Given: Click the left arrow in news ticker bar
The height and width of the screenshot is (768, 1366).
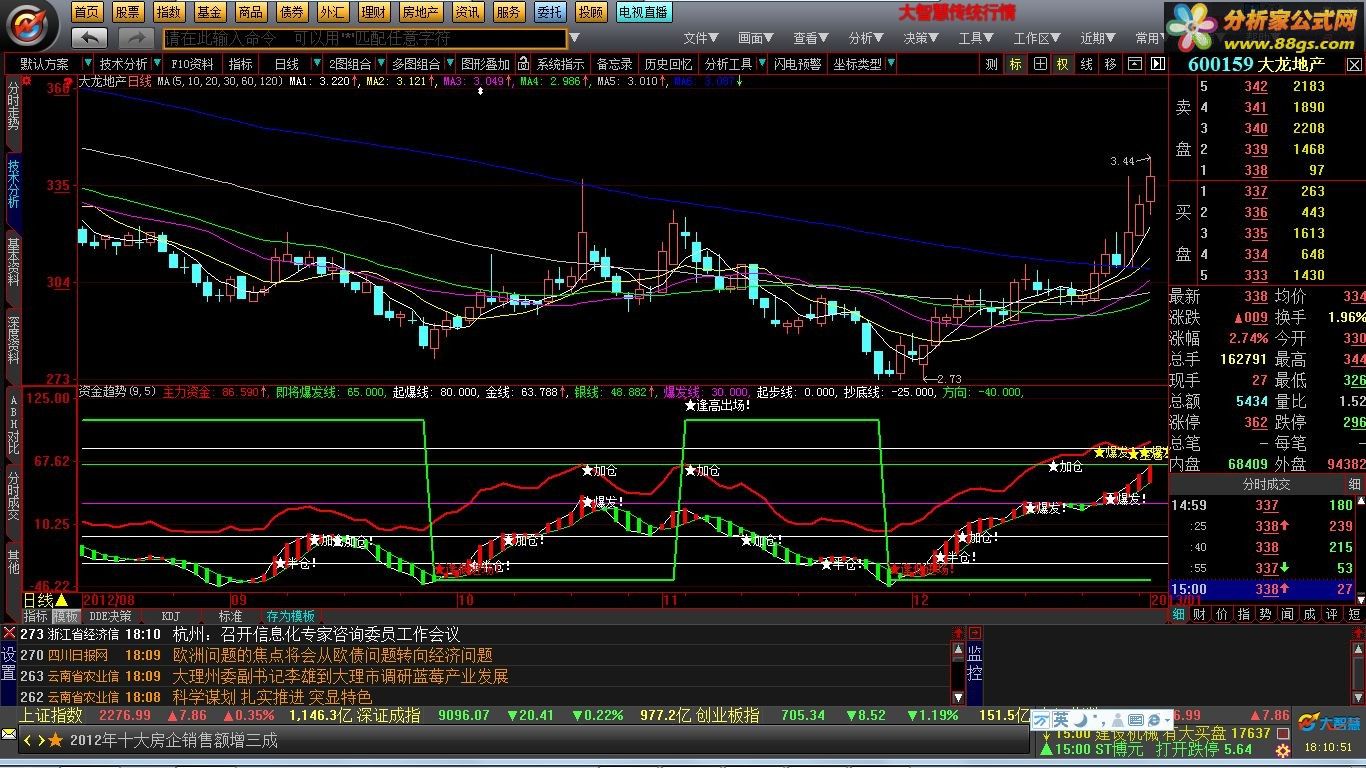Looking at the screenshot, I should [x=27, y=740].
